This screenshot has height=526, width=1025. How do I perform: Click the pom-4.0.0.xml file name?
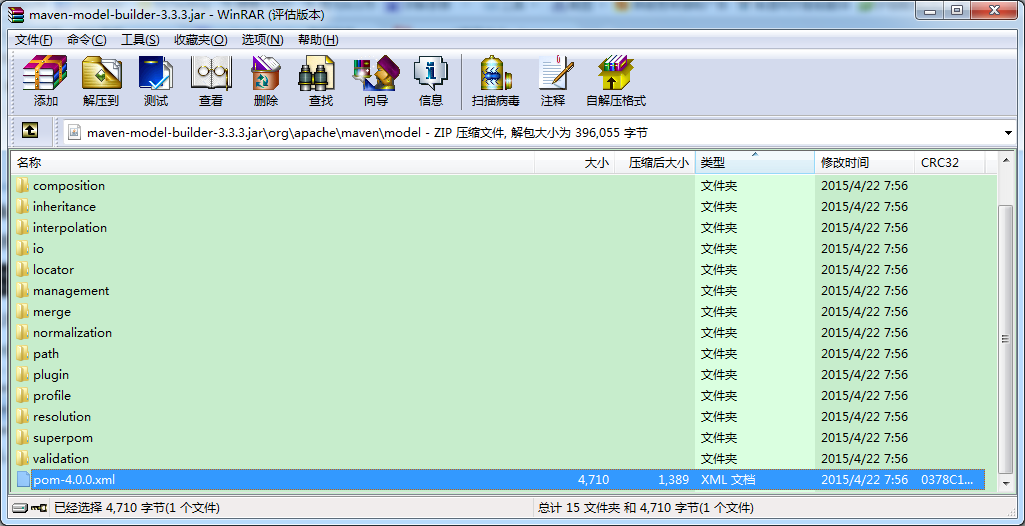[74, 480]
